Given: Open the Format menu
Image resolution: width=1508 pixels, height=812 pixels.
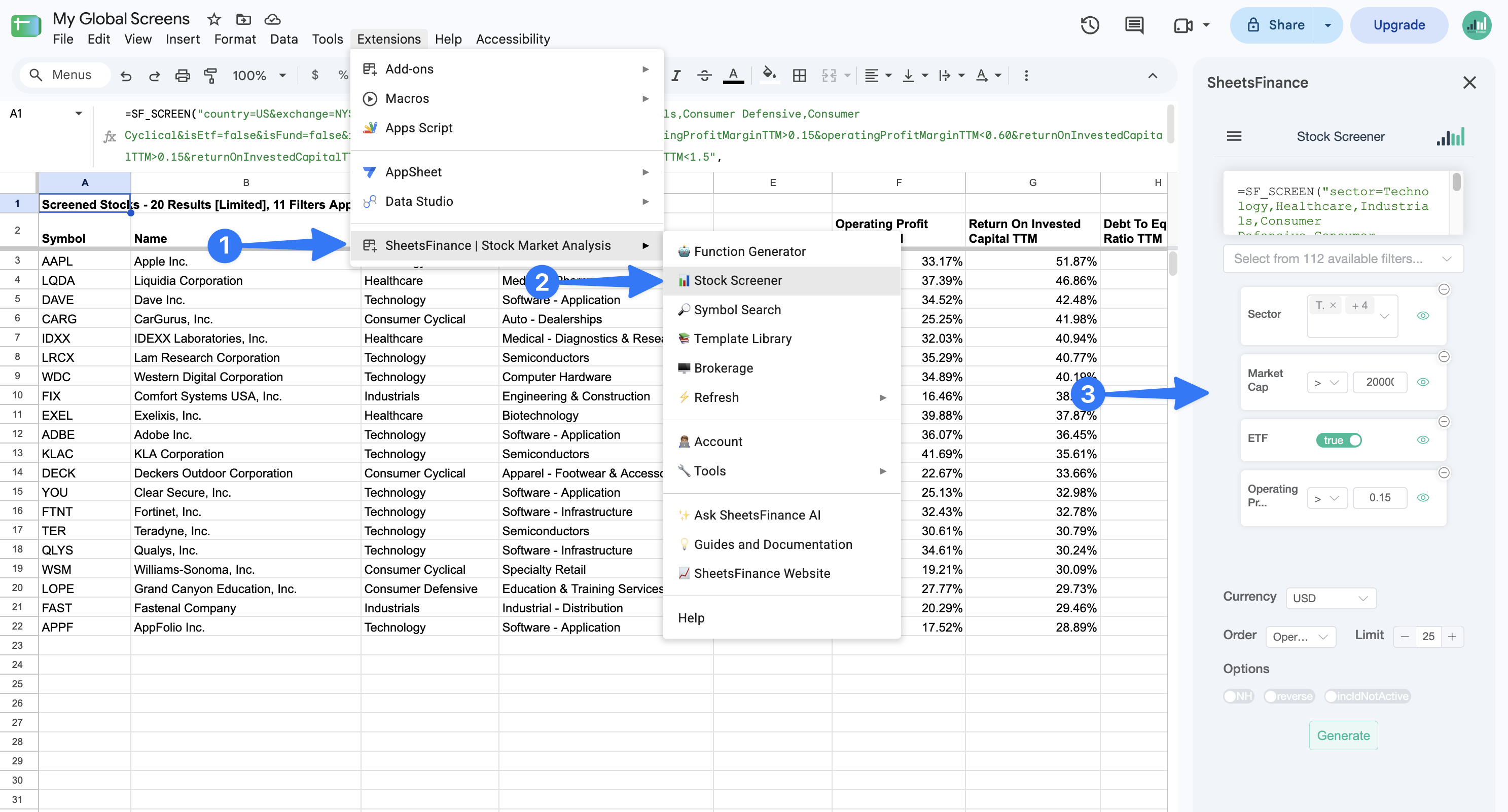Looking at the screenshot, I should (235, 39).
